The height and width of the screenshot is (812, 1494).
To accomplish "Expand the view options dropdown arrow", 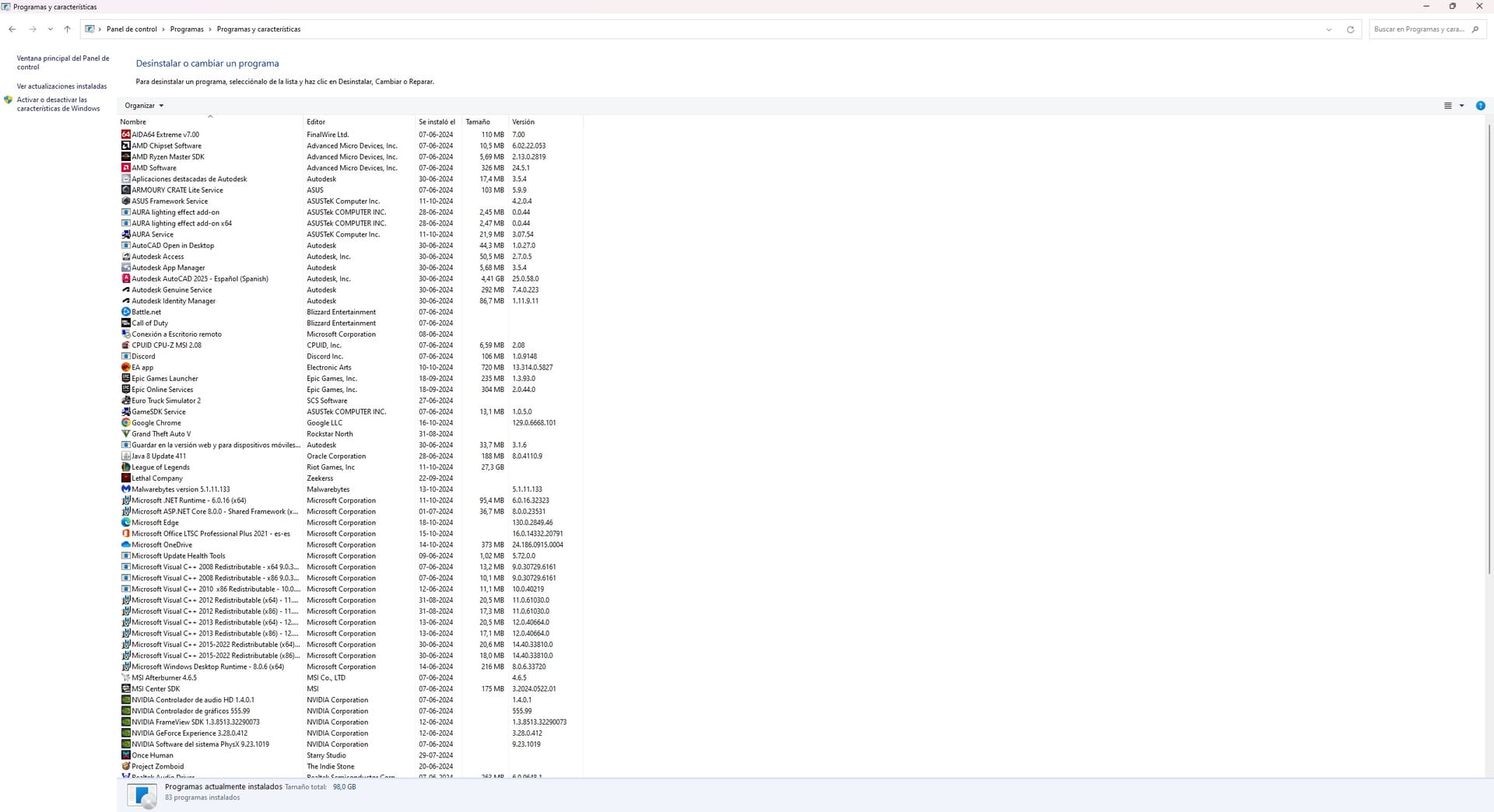I will 1461,106.
